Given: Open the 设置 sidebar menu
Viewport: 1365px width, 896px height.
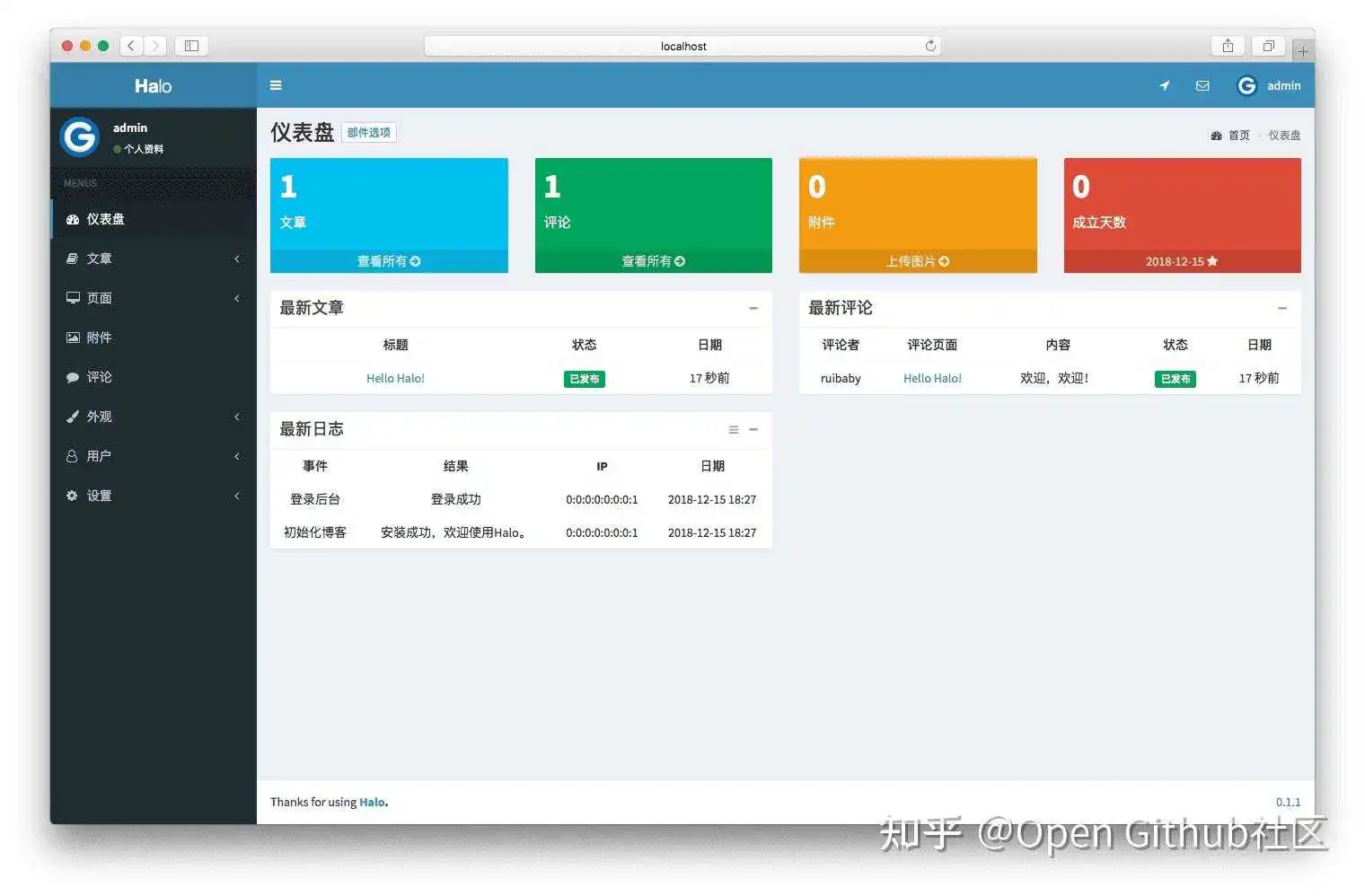Looking at the screenshot, I should point(154,496).
